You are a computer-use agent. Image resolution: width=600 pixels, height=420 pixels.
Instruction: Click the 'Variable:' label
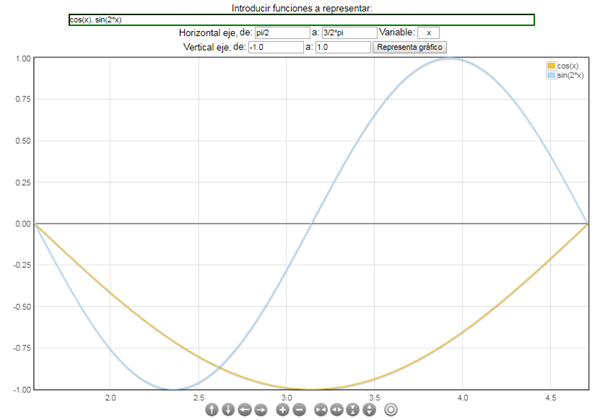(397, 32)
